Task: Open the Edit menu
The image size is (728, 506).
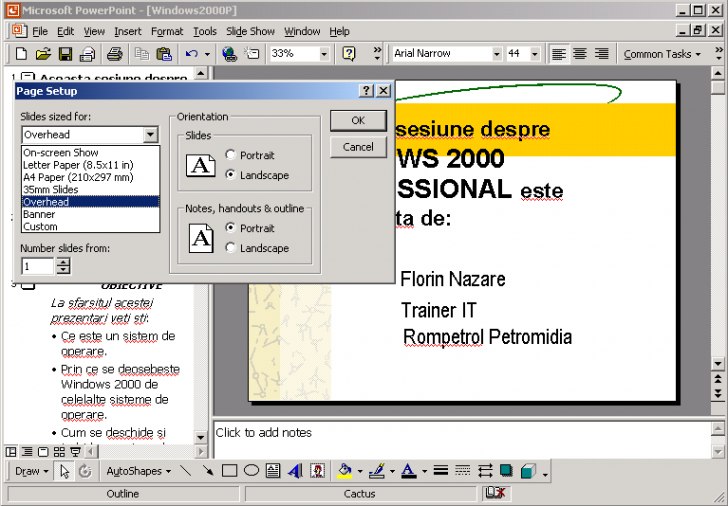Action: click(x=65, y=32)
